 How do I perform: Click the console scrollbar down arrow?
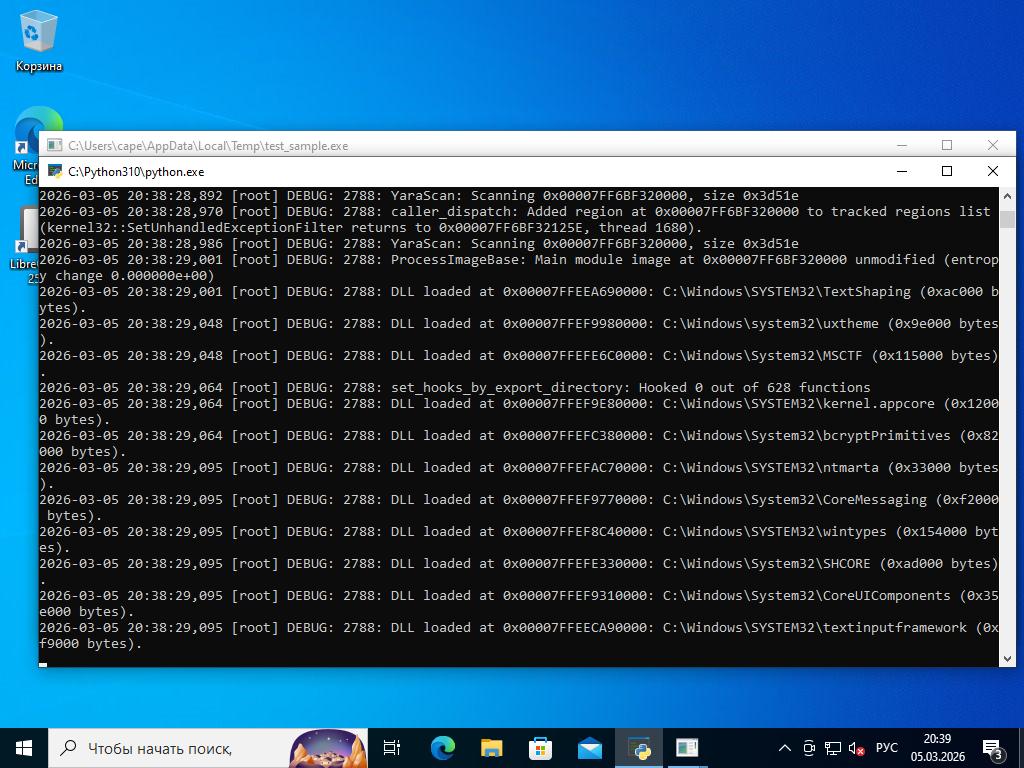(x=1007, y=658)
